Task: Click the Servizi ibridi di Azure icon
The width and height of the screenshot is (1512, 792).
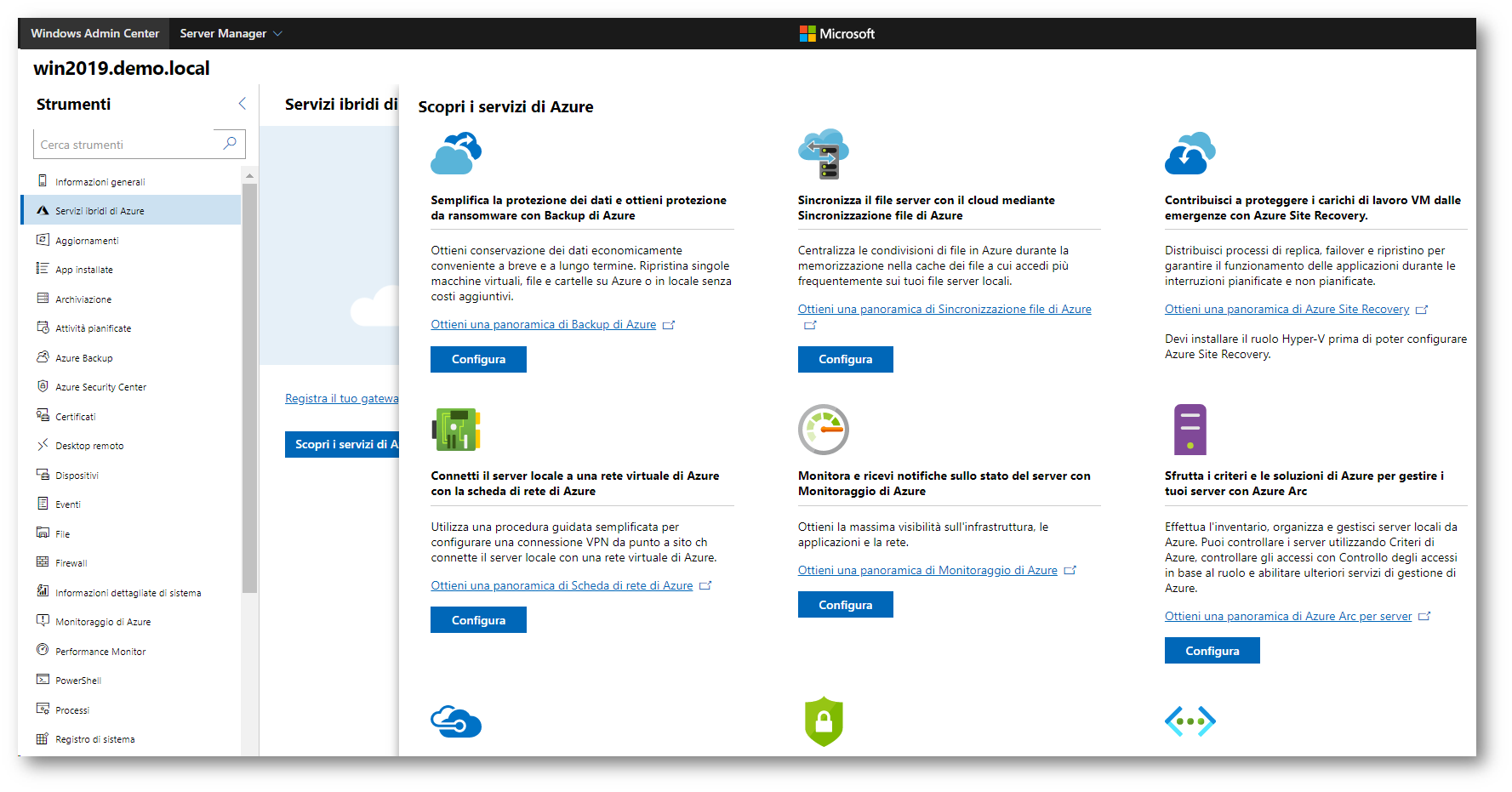Action: coord(43,210)
